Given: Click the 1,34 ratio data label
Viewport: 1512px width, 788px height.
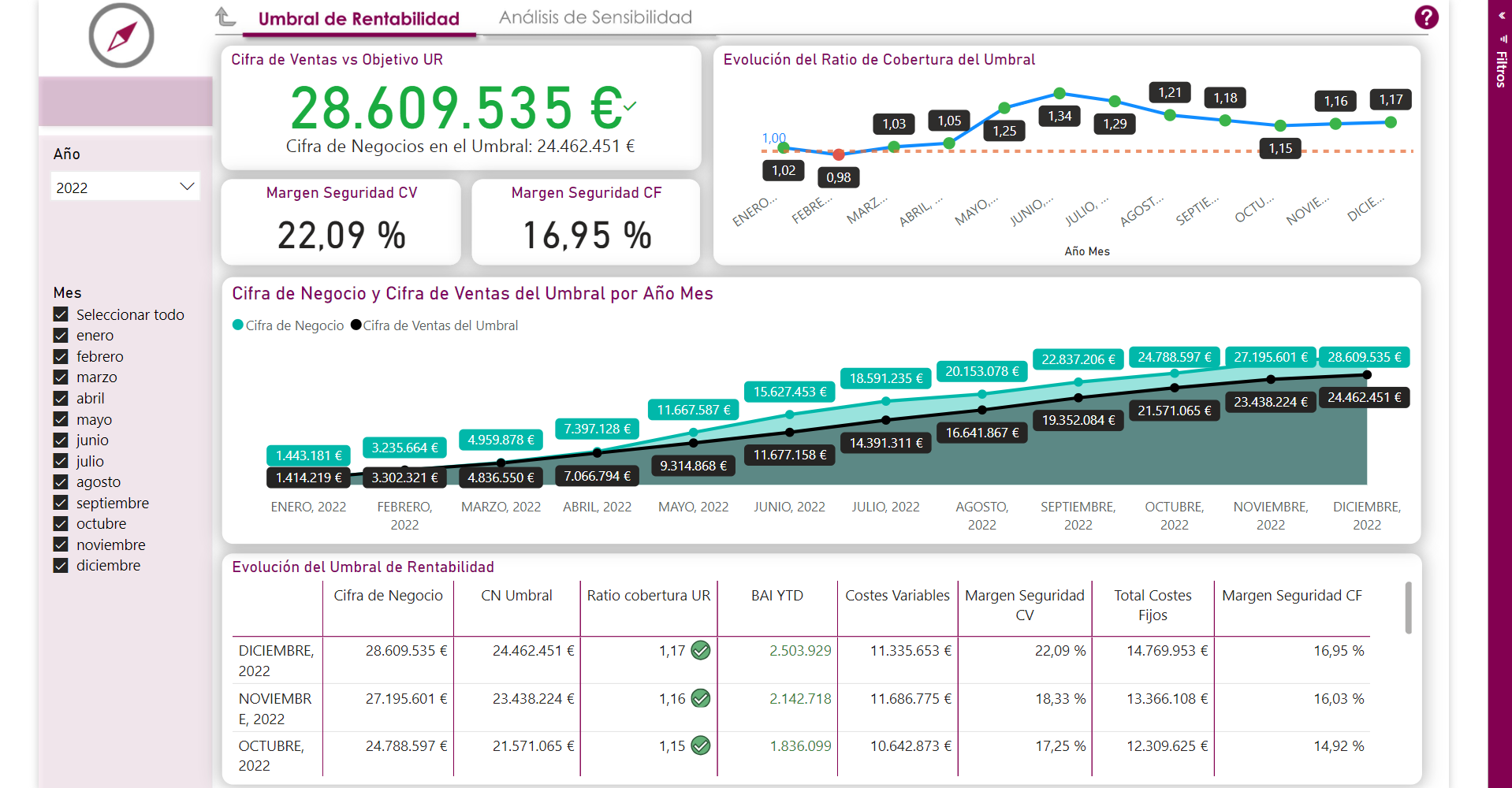Looking at the screenshot, I should pyautogui.click(x=1060, y=117).
